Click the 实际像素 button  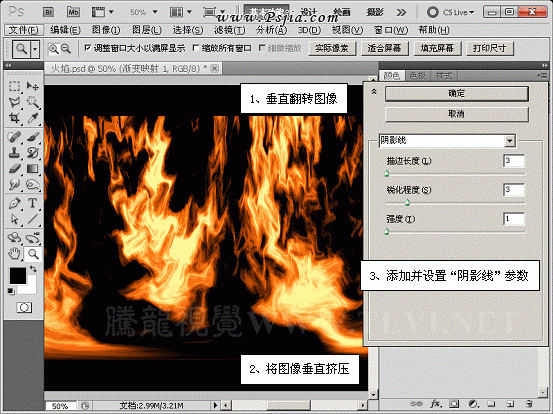(332, 48)
